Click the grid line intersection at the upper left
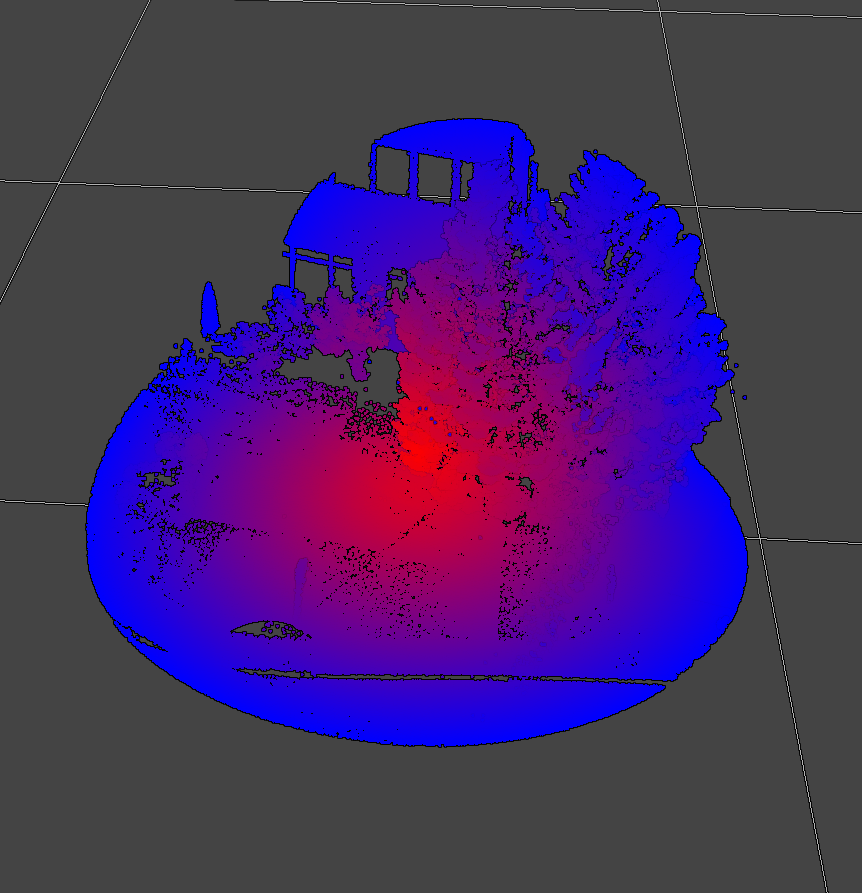Image resolution: width=862 pixels, height=893 pixels. [59, 182]
